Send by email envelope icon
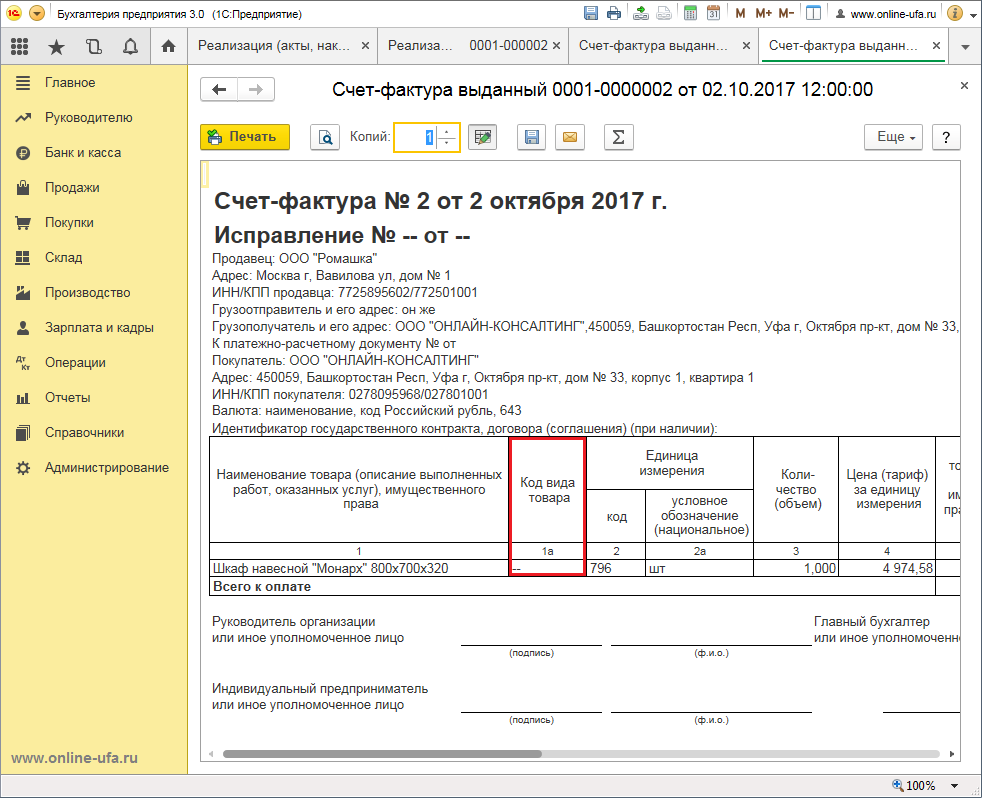The image size is (982, 798). click(570, 137)
